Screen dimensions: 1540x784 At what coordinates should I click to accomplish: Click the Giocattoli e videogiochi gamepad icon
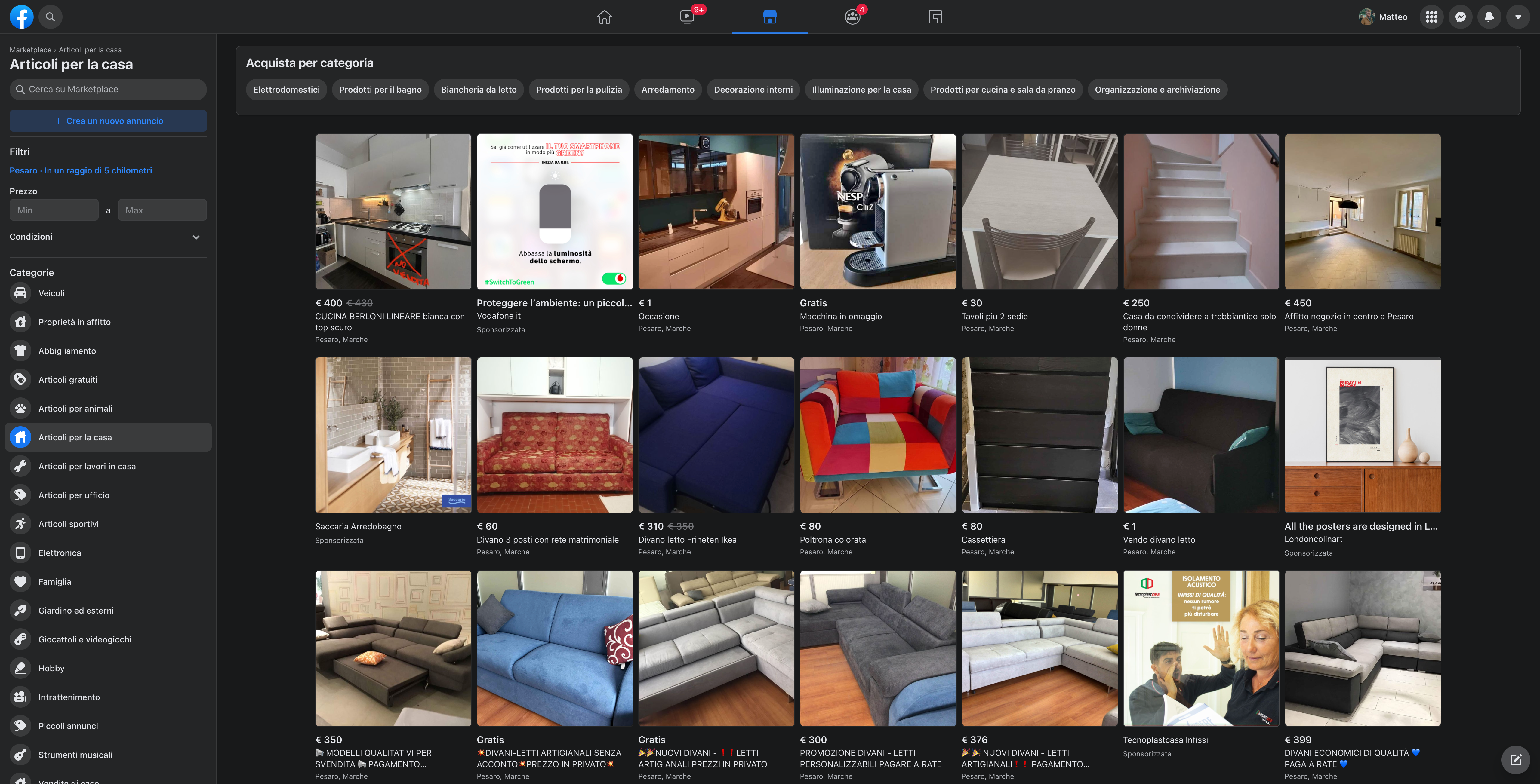20,639
